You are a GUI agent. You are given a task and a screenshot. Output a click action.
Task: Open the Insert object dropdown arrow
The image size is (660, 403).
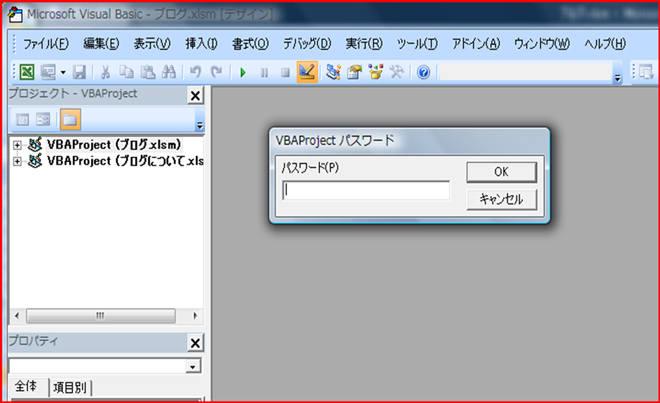[63, 72]
